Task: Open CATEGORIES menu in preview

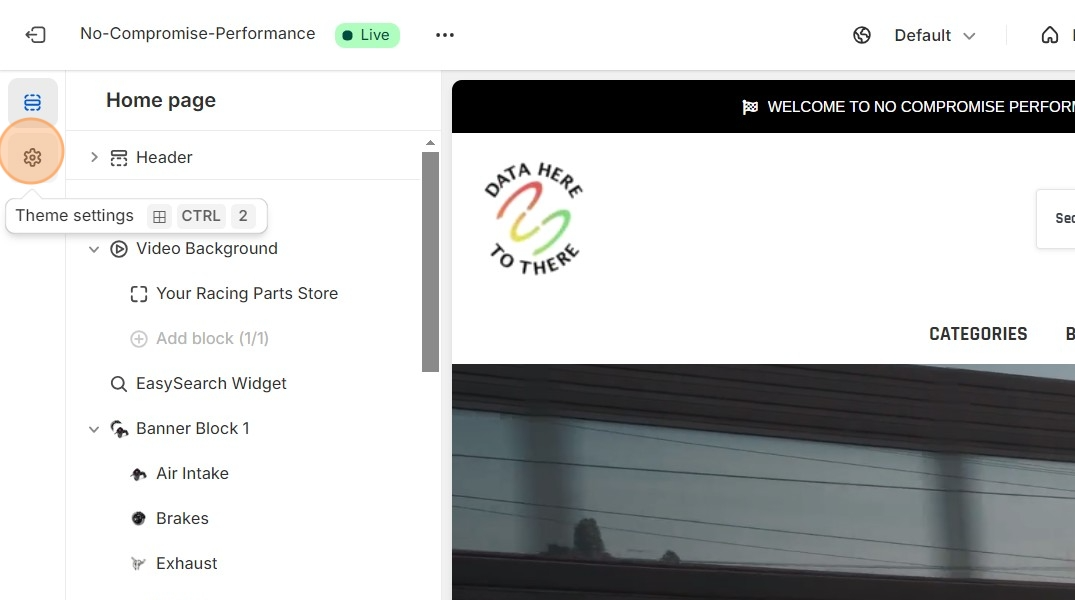Action: (x=978, y=334)
